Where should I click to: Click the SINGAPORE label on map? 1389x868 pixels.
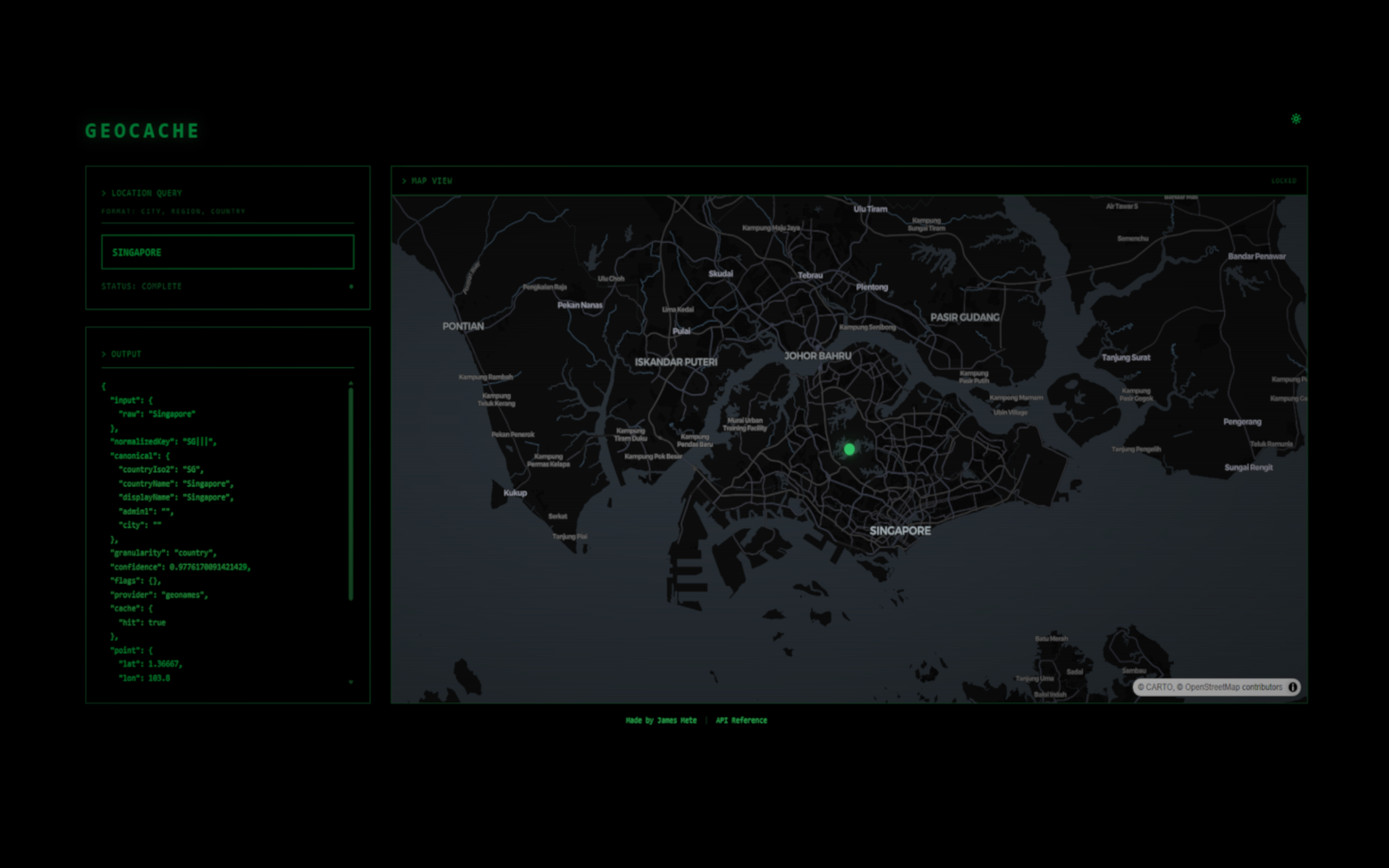(x=899, y=530)
